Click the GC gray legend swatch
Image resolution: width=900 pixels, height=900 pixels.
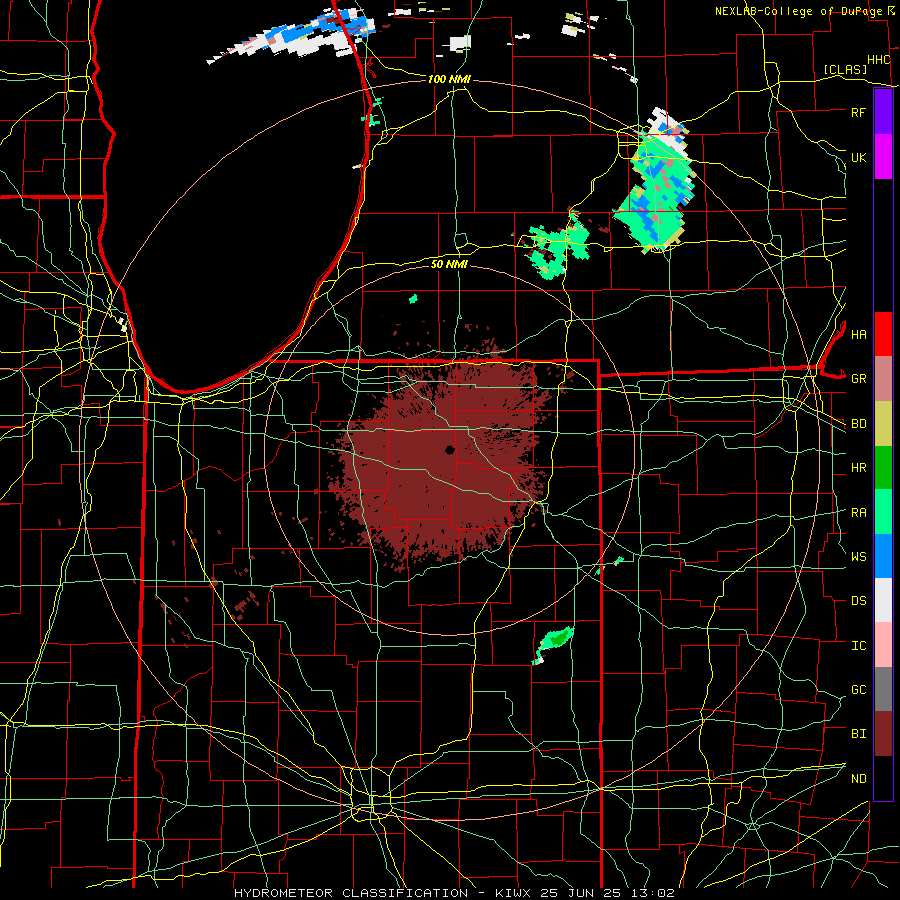[883, 689]
